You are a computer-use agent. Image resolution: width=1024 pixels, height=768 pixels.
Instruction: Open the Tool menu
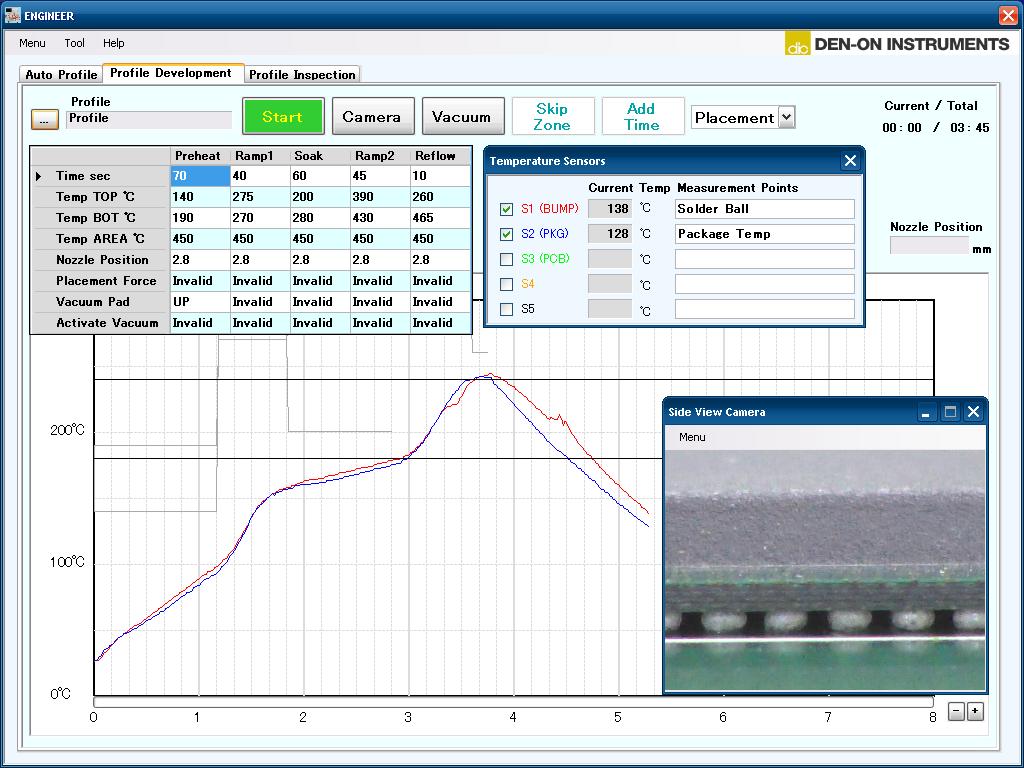(75, 43)
